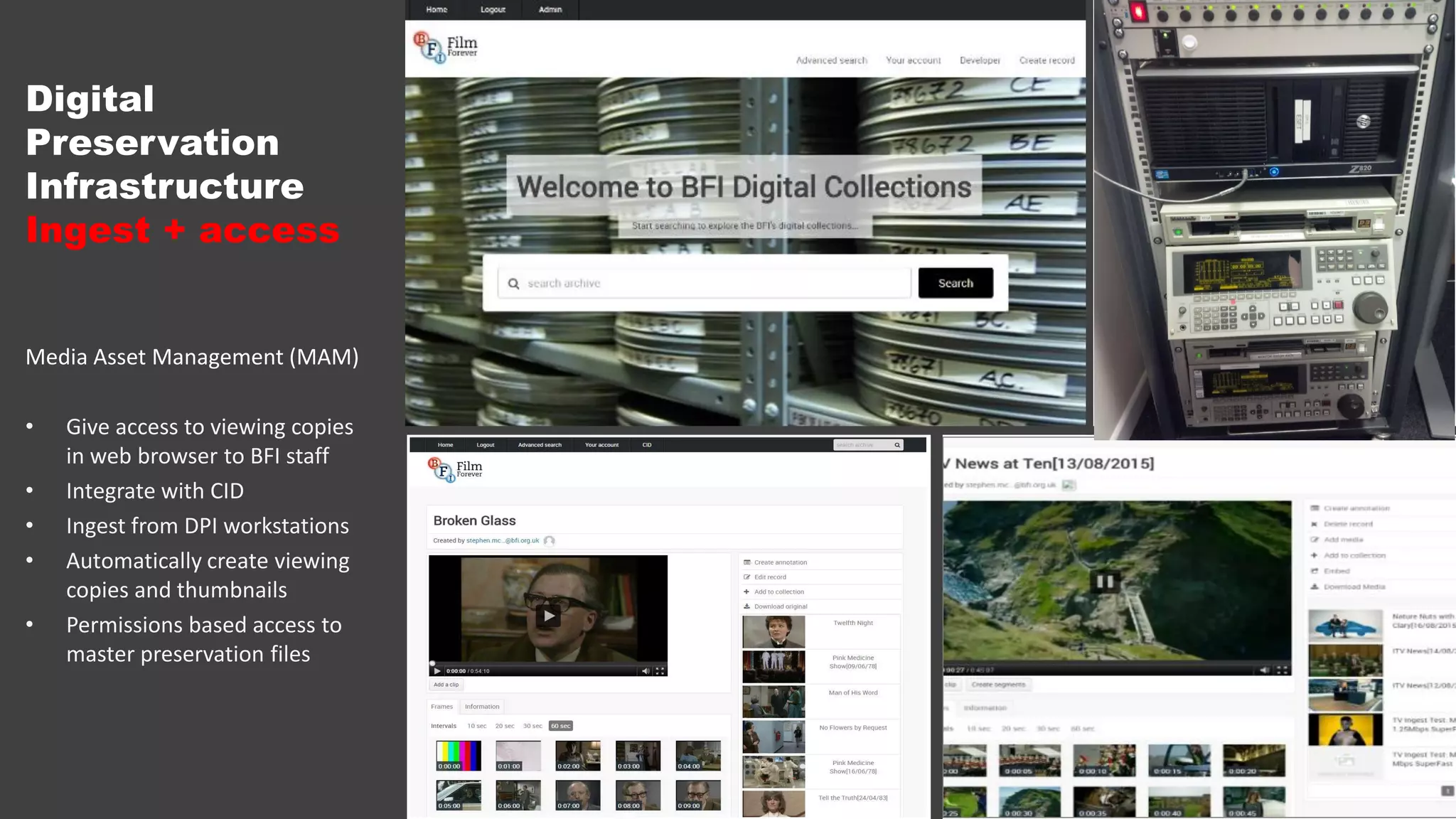Switch to the Frames tab on the Broken Glass page

tap(441, 707)
